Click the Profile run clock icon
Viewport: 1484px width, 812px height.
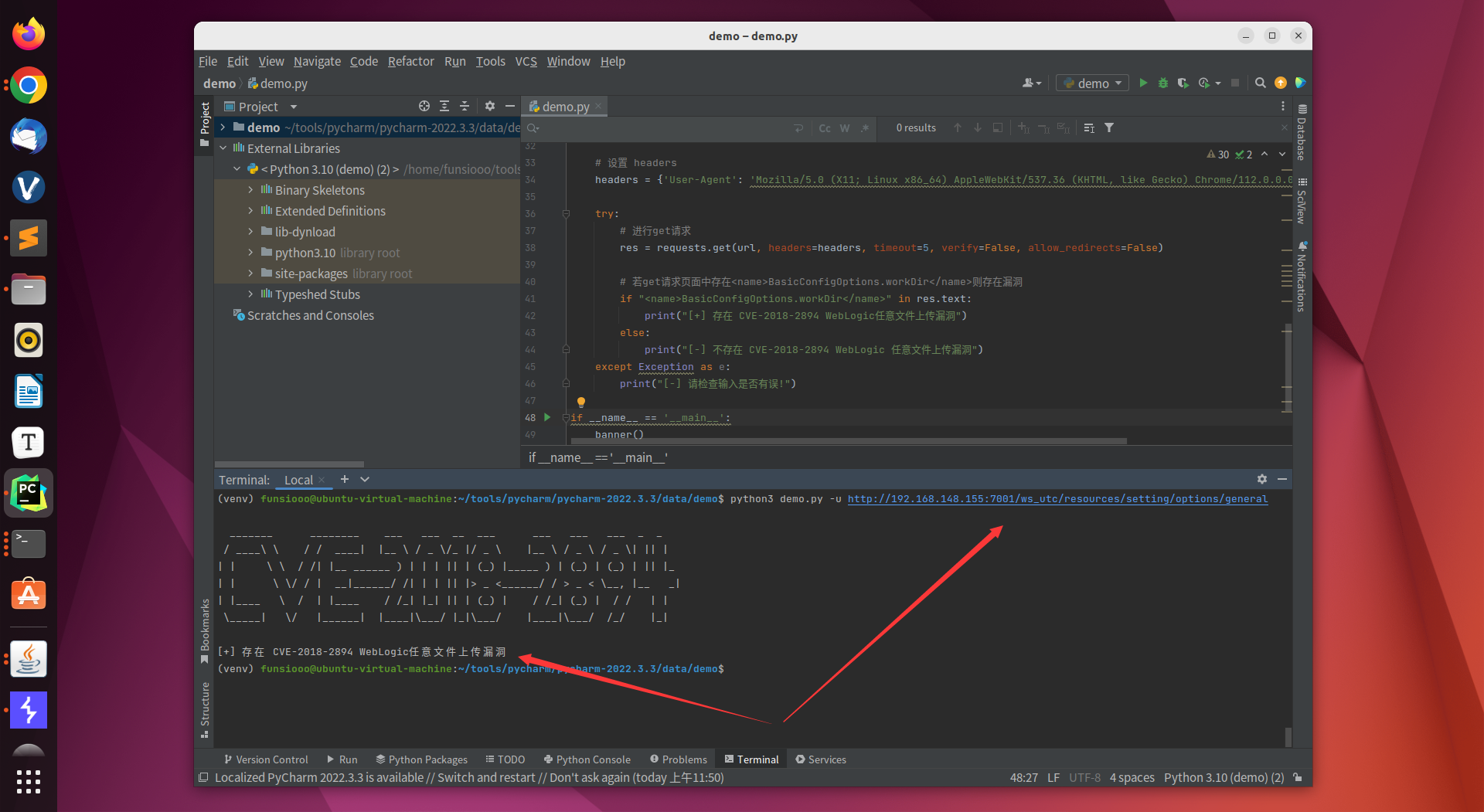tap(1204, 83)
